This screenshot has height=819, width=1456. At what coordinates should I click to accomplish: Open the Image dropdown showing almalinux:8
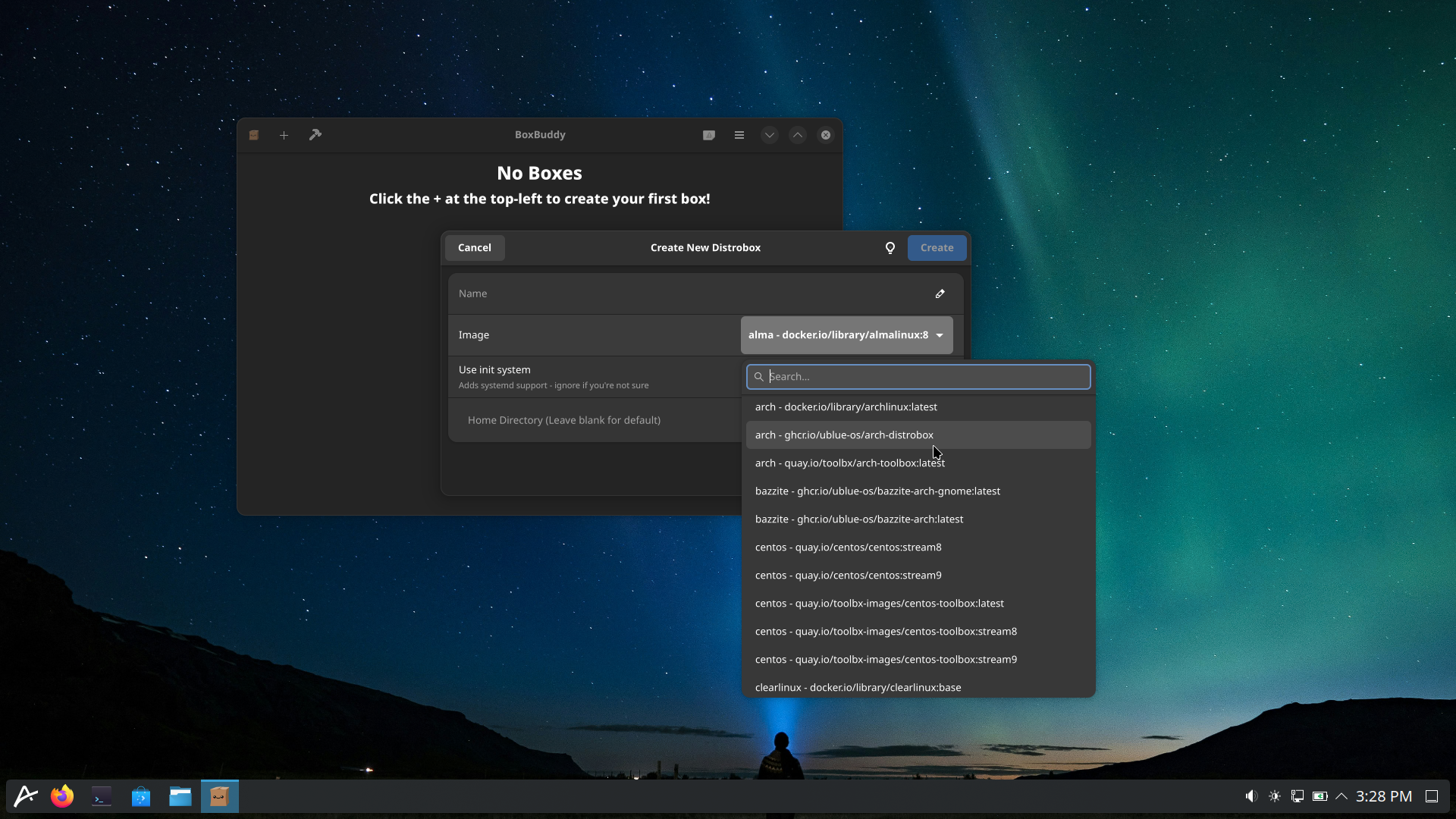click(x=846, y=335)
